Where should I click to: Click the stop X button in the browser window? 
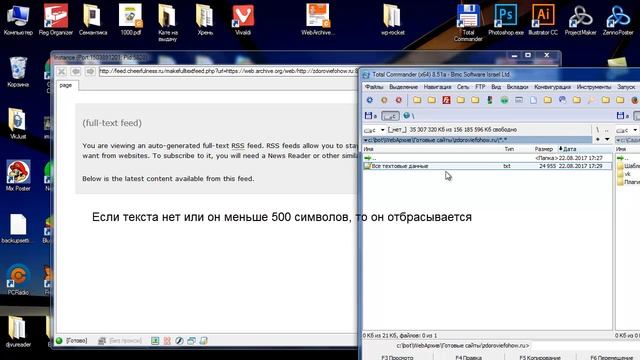[61, 71]
